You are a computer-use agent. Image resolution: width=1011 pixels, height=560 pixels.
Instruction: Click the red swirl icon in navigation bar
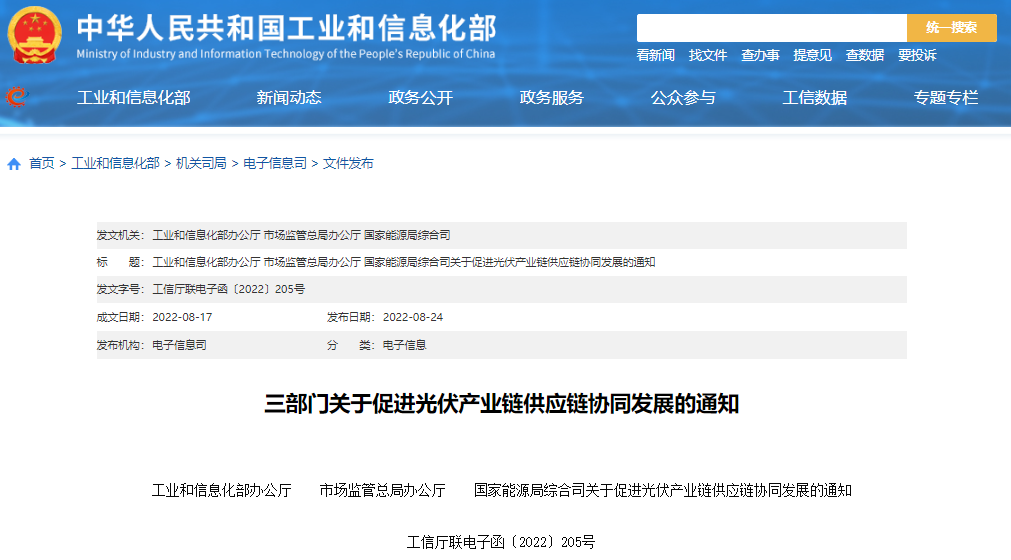[x=16, y=97]
